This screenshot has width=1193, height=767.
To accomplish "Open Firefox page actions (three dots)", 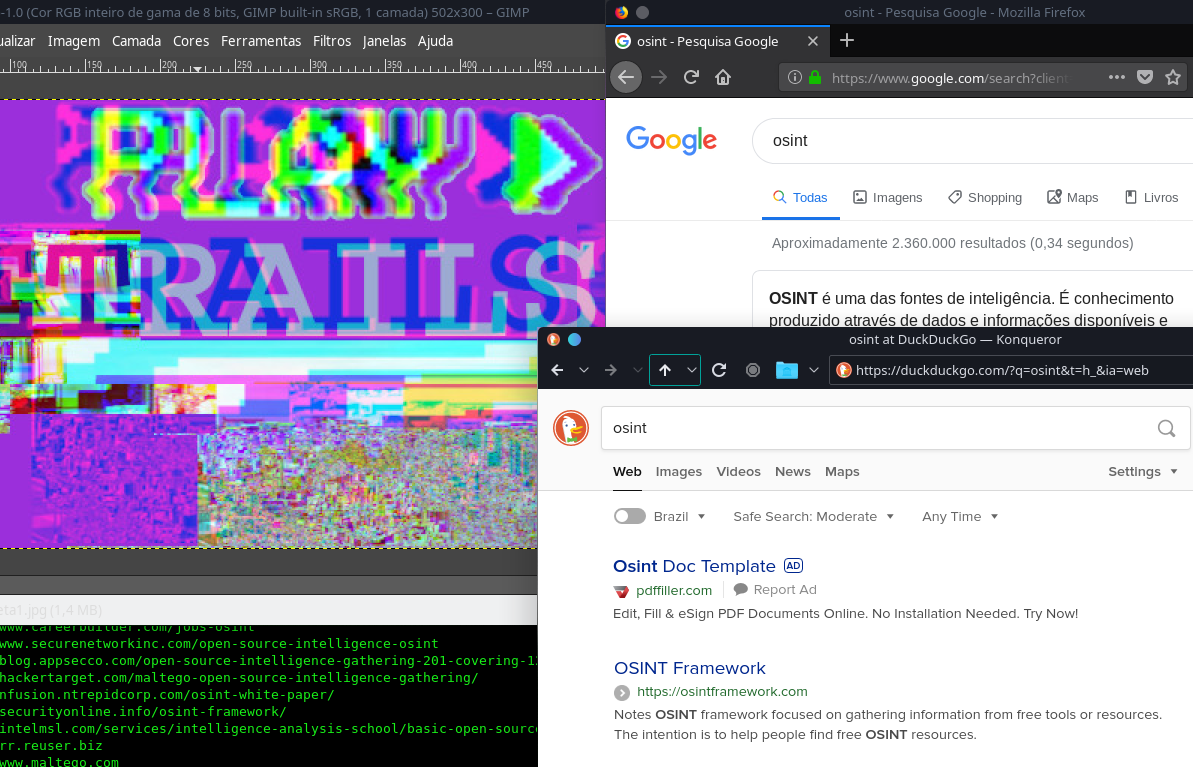I will point(1117,77).
